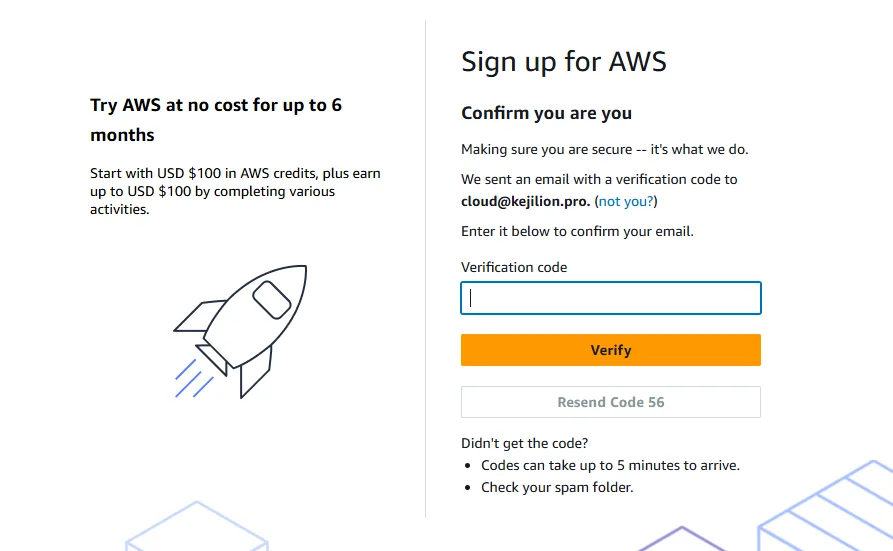The width and height of the screenshot is (893, 551).
Task: Click the rocket illustration
Action: click(x=245, y=325)
